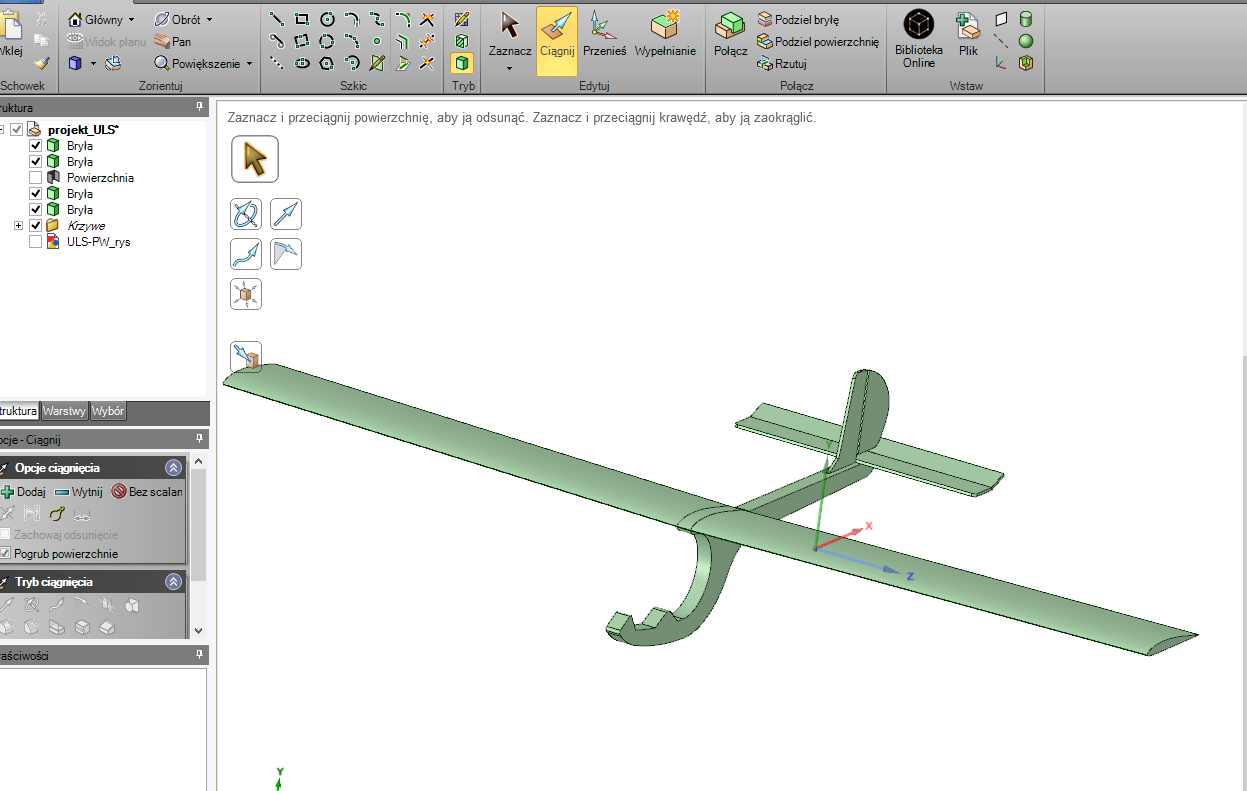Open the Powiększenie zoom dropdown

249,63
